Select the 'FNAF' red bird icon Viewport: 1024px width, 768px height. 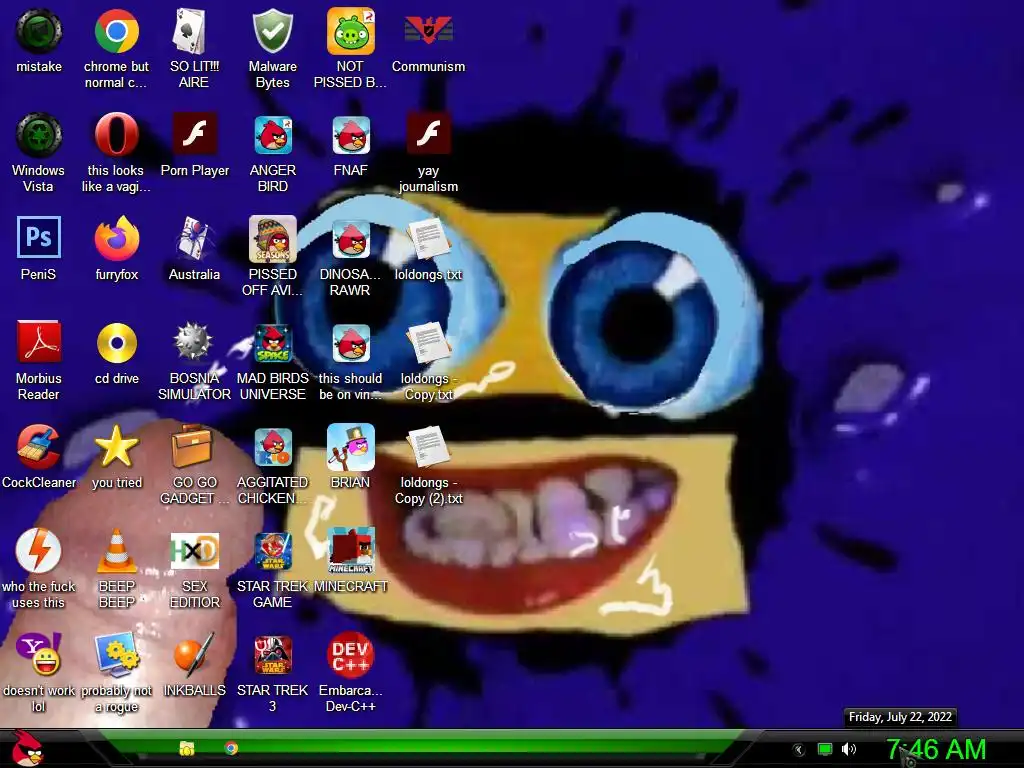(x=351, y=135)
